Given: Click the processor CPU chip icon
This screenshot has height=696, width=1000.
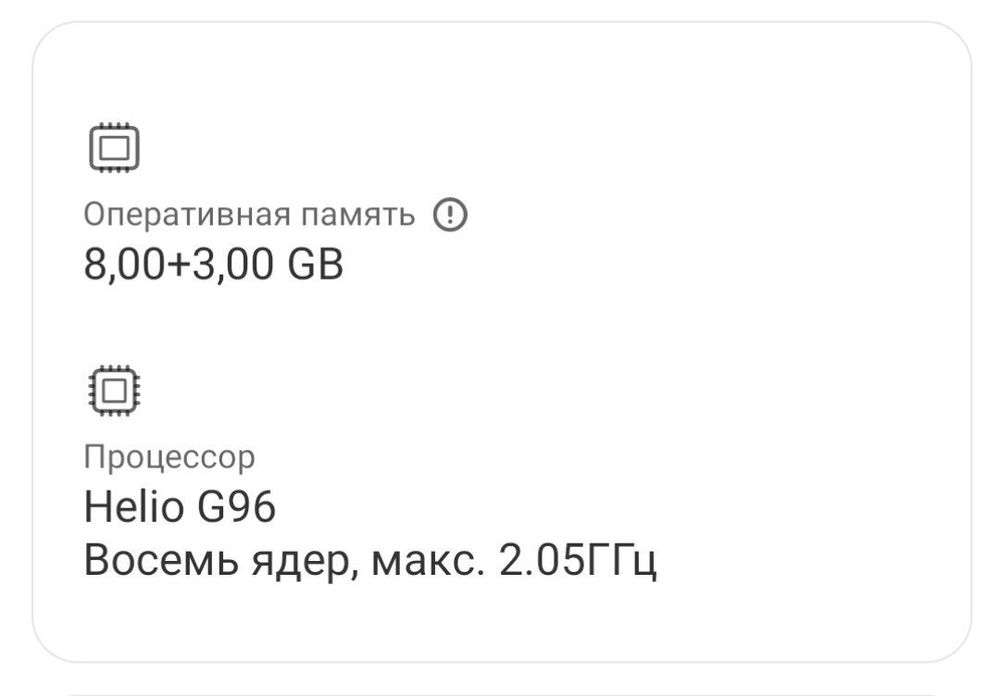Looking at the screenshot, I should click(x=114, y=390).
